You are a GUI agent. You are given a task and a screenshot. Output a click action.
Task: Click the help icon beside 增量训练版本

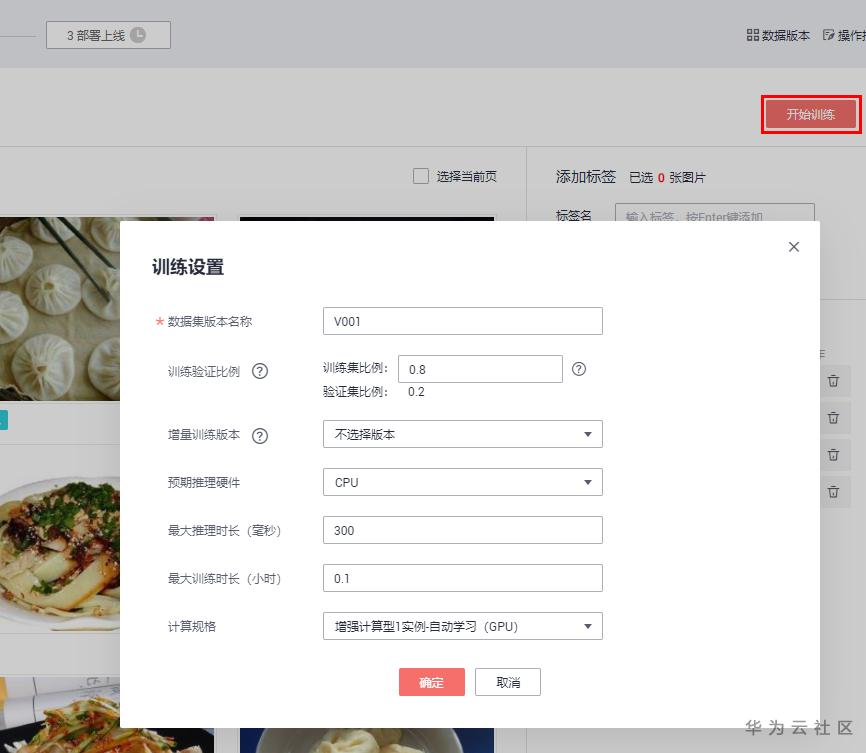click(262, 435)
